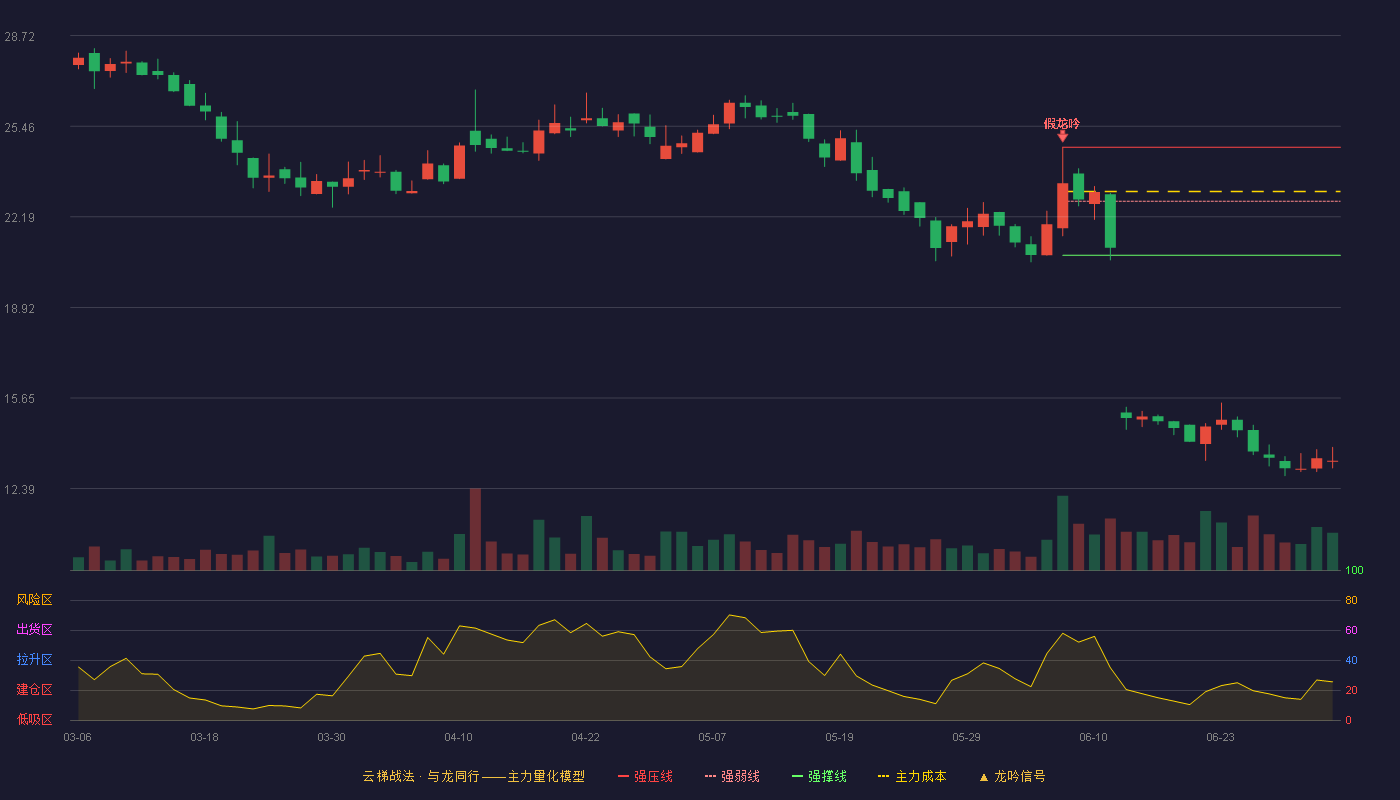Click the yellow triangle 龙吟信号 icon
Image resolution: width=1400 pixels, height=800 pixels.
[984, 777]
